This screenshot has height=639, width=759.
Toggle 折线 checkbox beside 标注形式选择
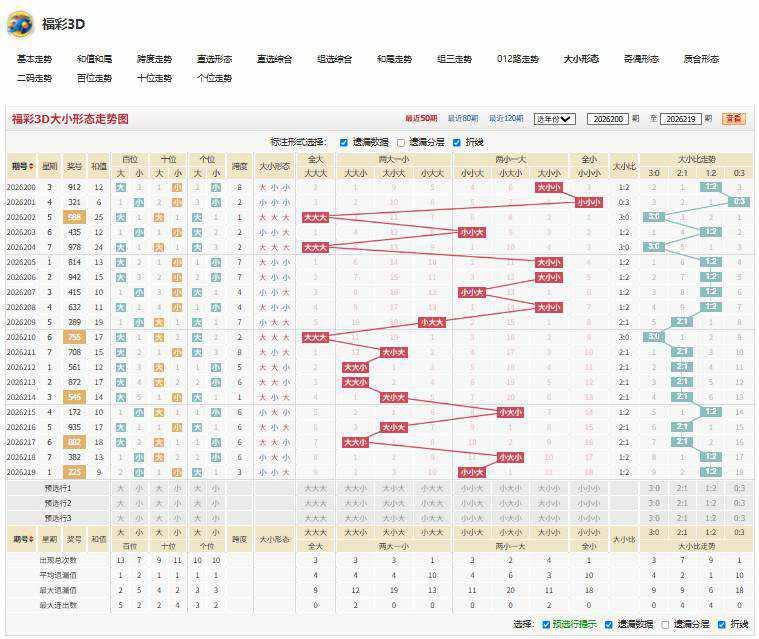[456, 142]
